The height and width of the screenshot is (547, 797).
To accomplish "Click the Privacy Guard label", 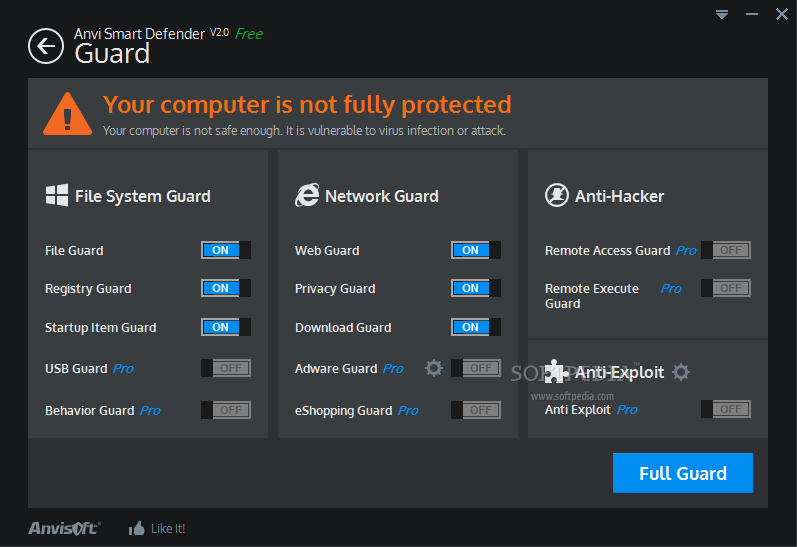I will click(335, 289).
